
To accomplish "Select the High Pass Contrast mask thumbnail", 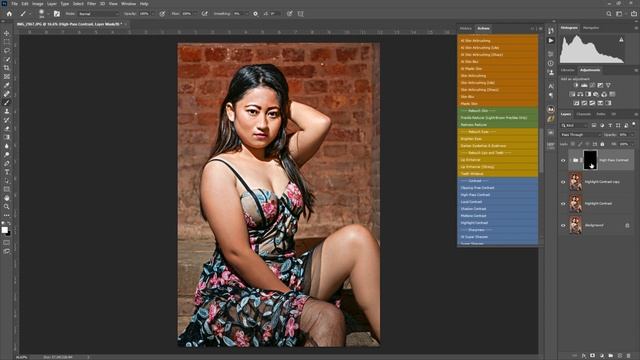I will [590, 160].
